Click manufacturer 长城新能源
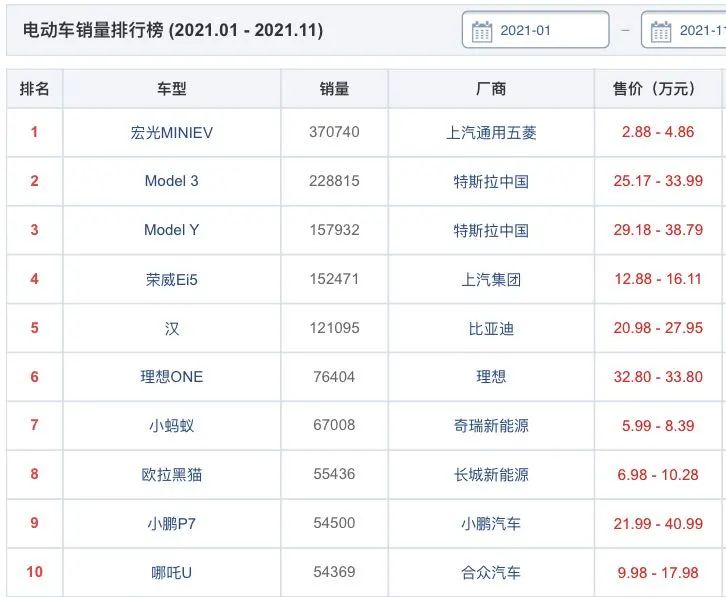The width and height of the screenshot is (726, 597). click(x=491, y=475)
